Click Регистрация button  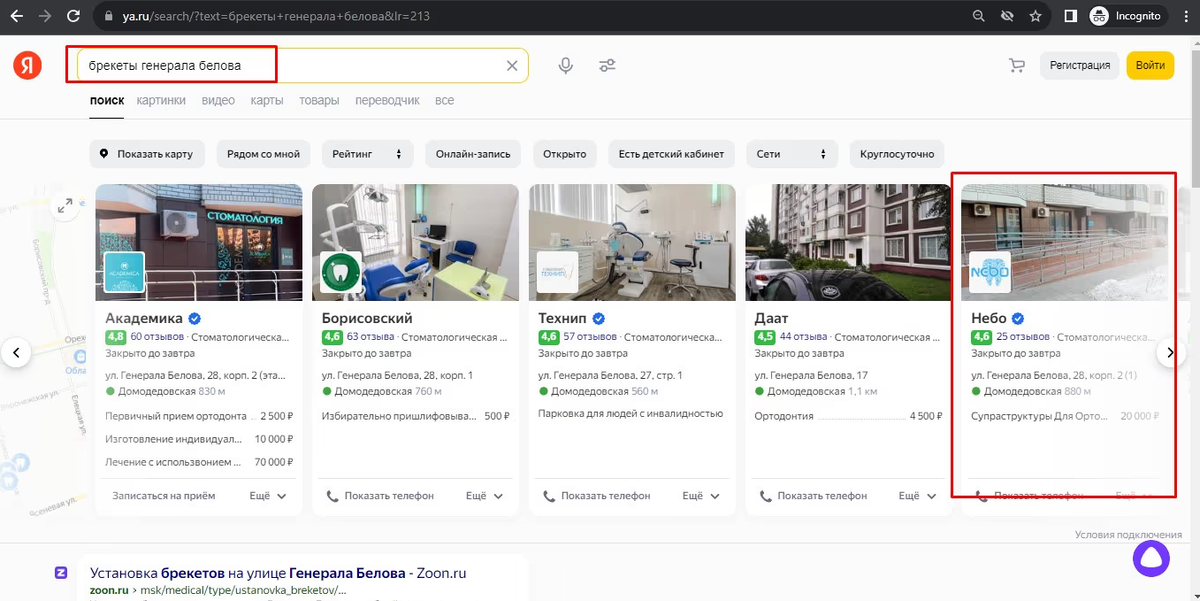pyautogui.click(x=1080, y=66)
